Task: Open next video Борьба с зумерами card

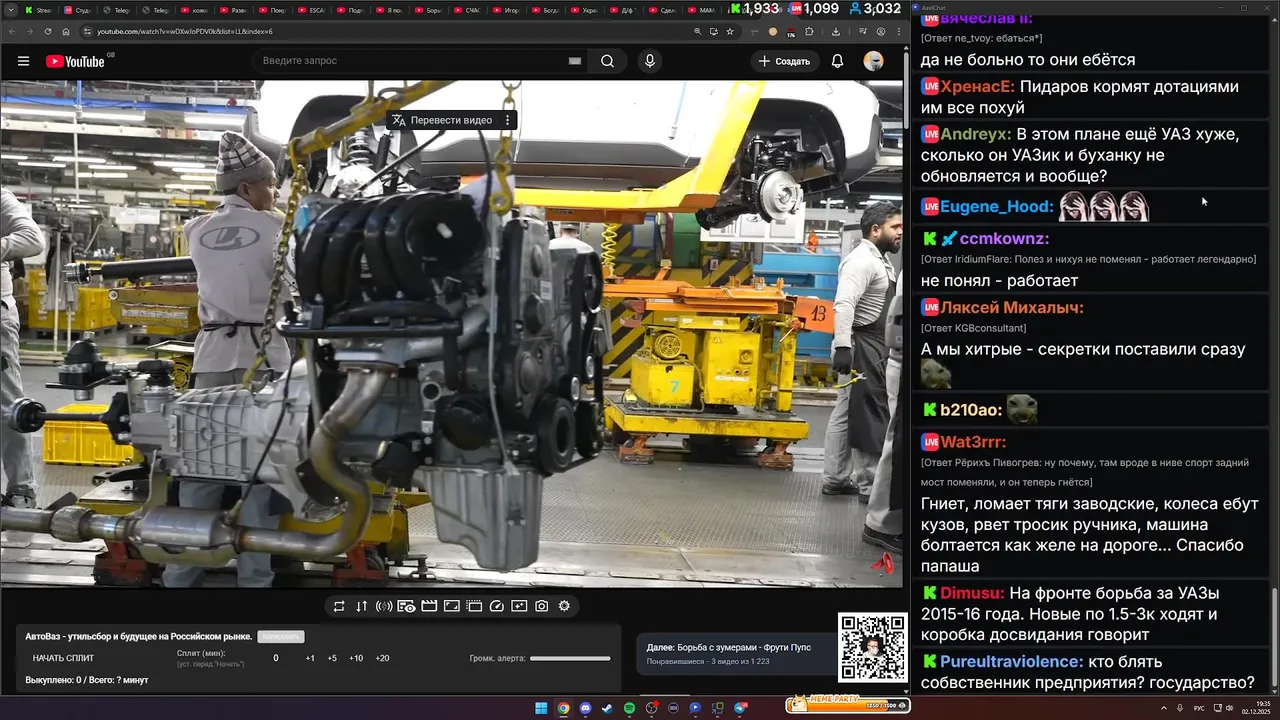Action: 736,653
